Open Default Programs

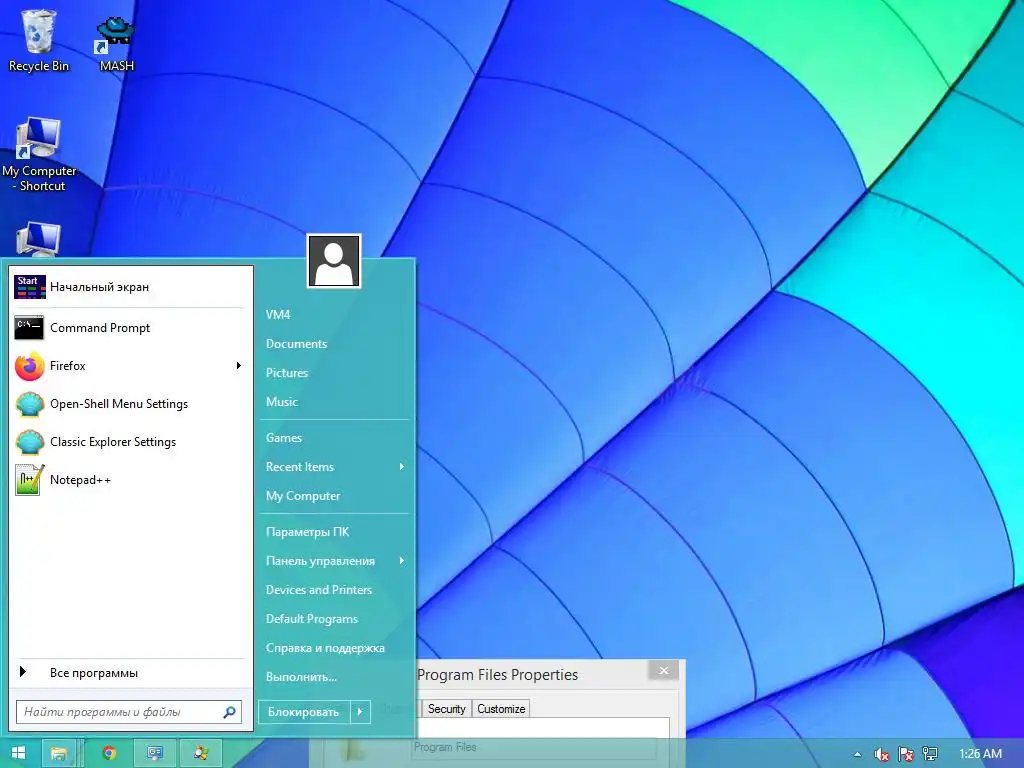312,618
